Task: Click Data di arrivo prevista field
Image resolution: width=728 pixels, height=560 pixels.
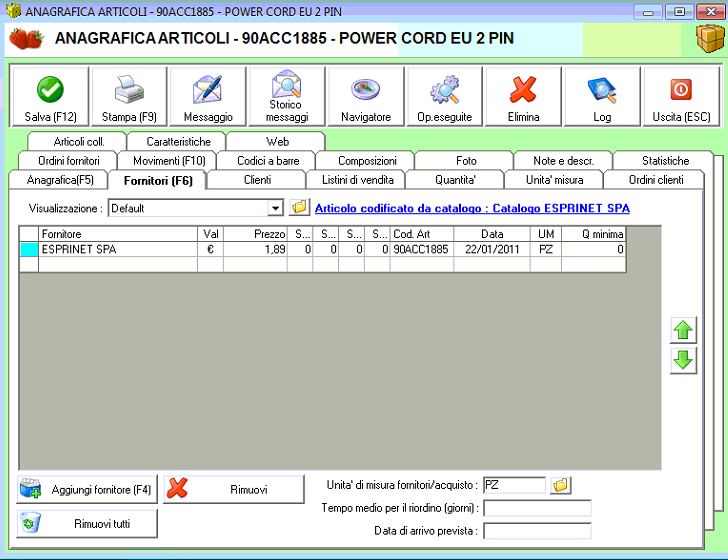Action: tap(537, 531)
